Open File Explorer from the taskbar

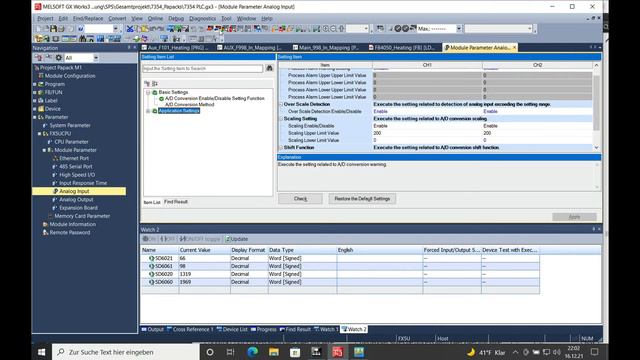(x=273, y=352)
